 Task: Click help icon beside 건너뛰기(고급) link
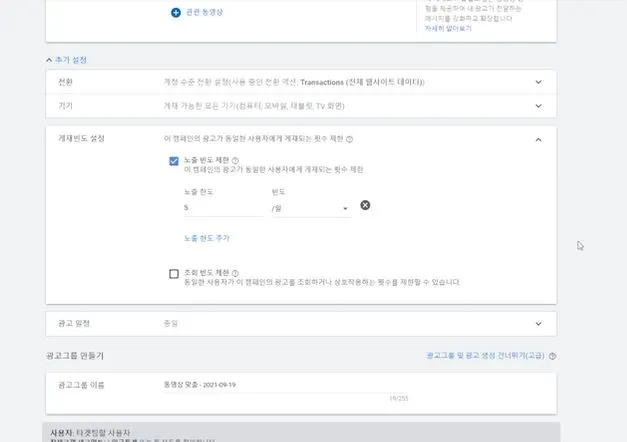point(552,356)
